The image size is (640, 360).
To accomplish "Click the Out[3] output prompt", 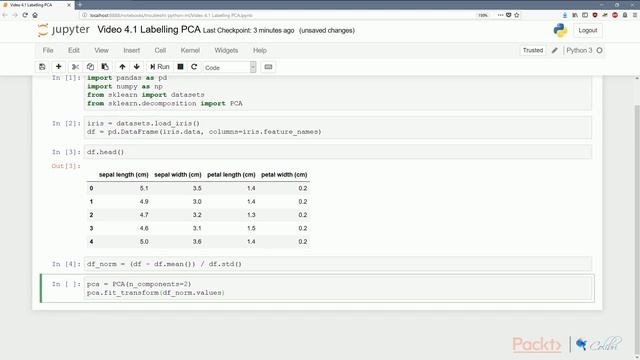I will pyautogui.click(x=66, y=166).
